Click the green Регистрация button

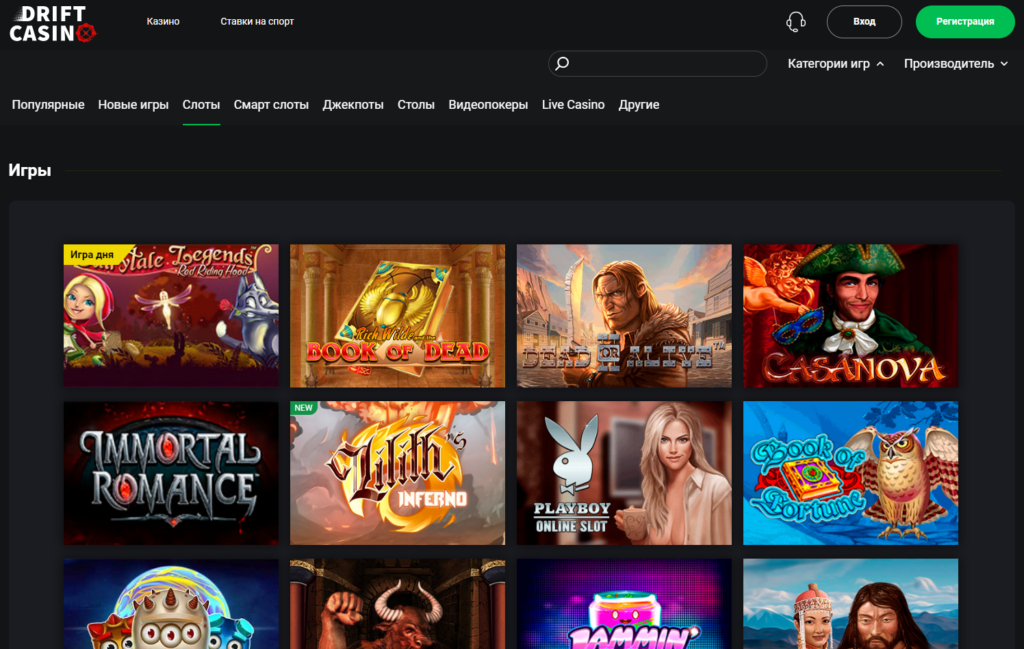(x=964, y=22)
